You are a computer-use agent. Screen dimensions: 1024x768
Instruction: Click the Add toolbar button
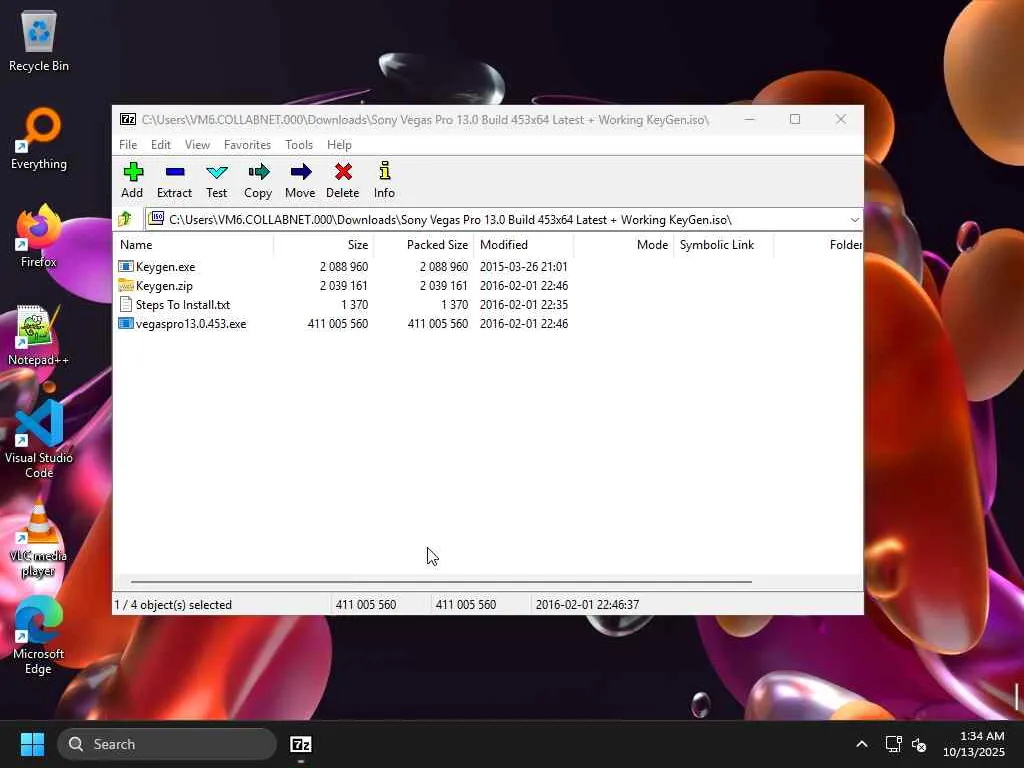pyautogui.click(x=132, y=180)
